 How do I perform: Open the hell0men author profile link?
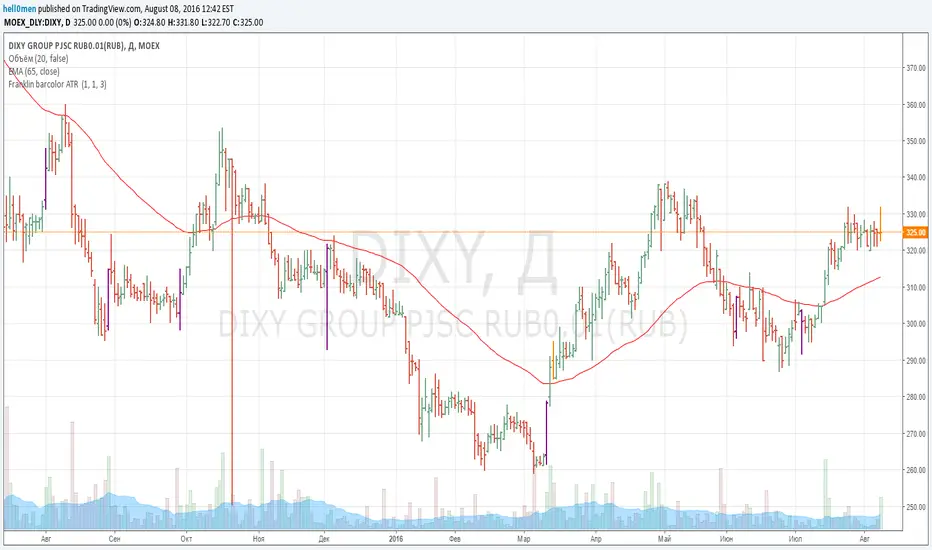pos(19,9)
